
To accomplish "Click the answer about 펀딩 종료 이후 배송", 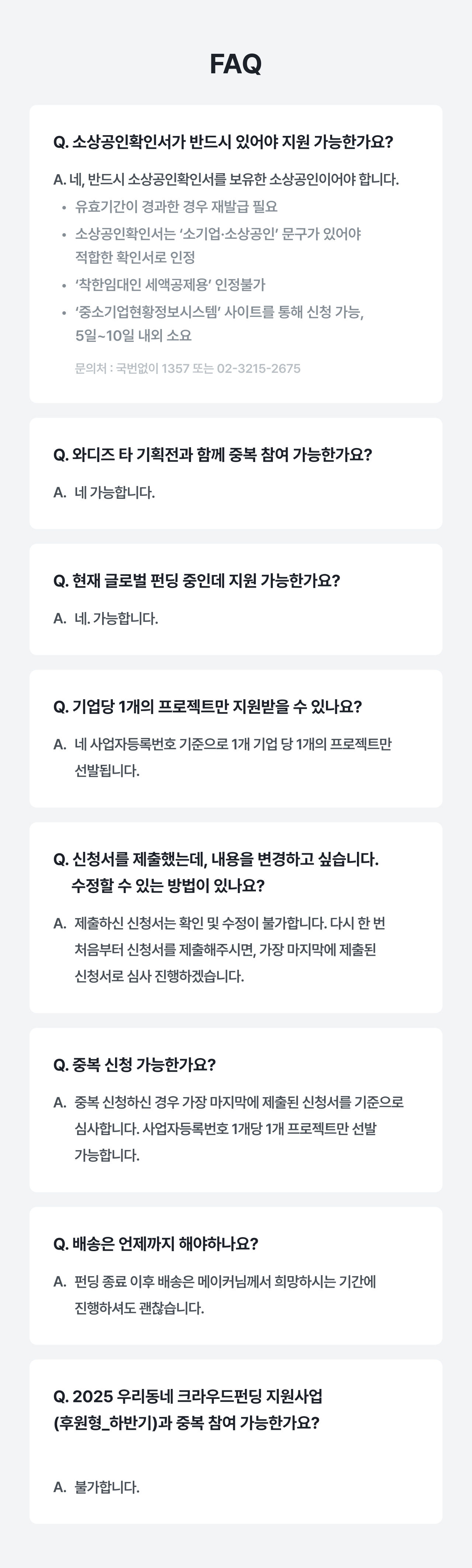I will 225,1281.
